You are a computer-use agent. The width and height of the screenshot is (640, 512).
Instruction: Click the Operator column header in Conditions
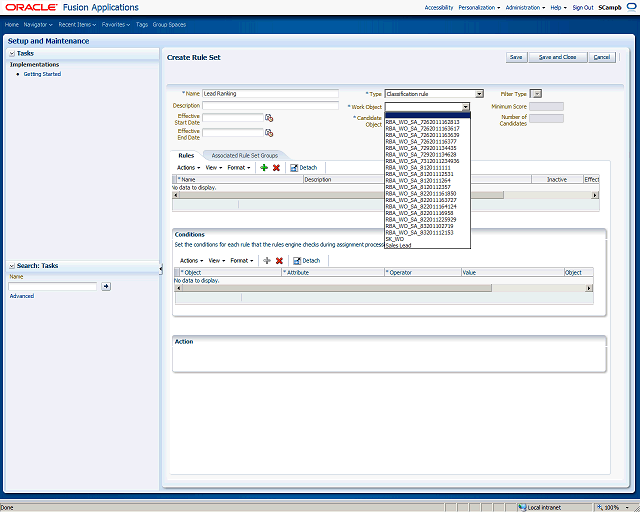[x=423, y=272]
